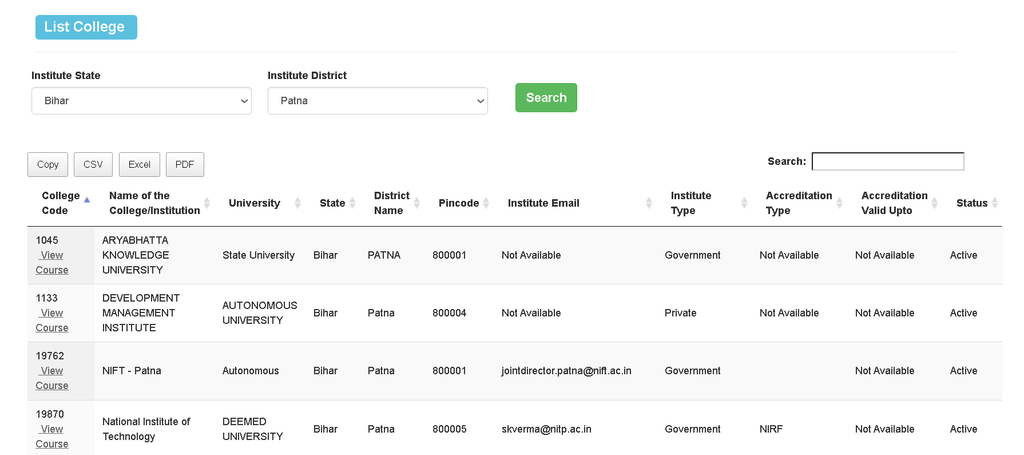Image resolution: width=1024 pixels, height=455 pixels.
Task: Open View Course link for NIFT - Patna
Action: tap(52, 378)
